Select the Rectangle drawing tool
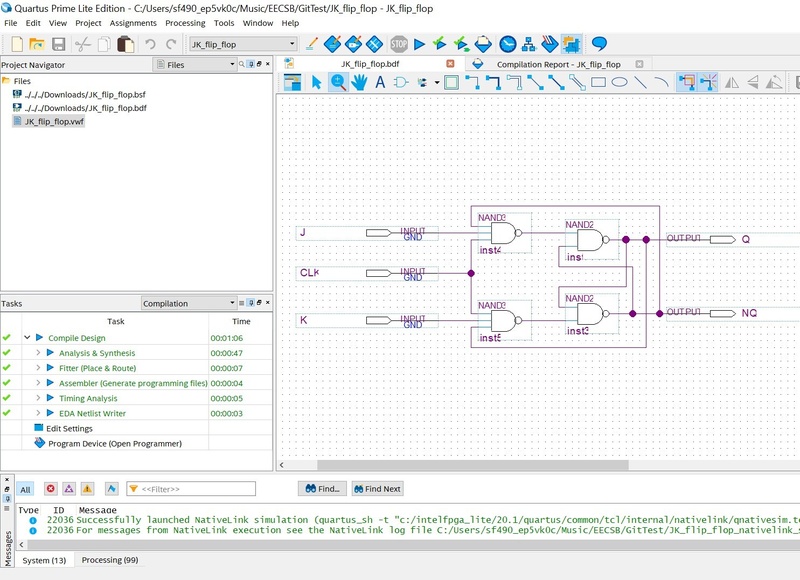 click(598, 83)
